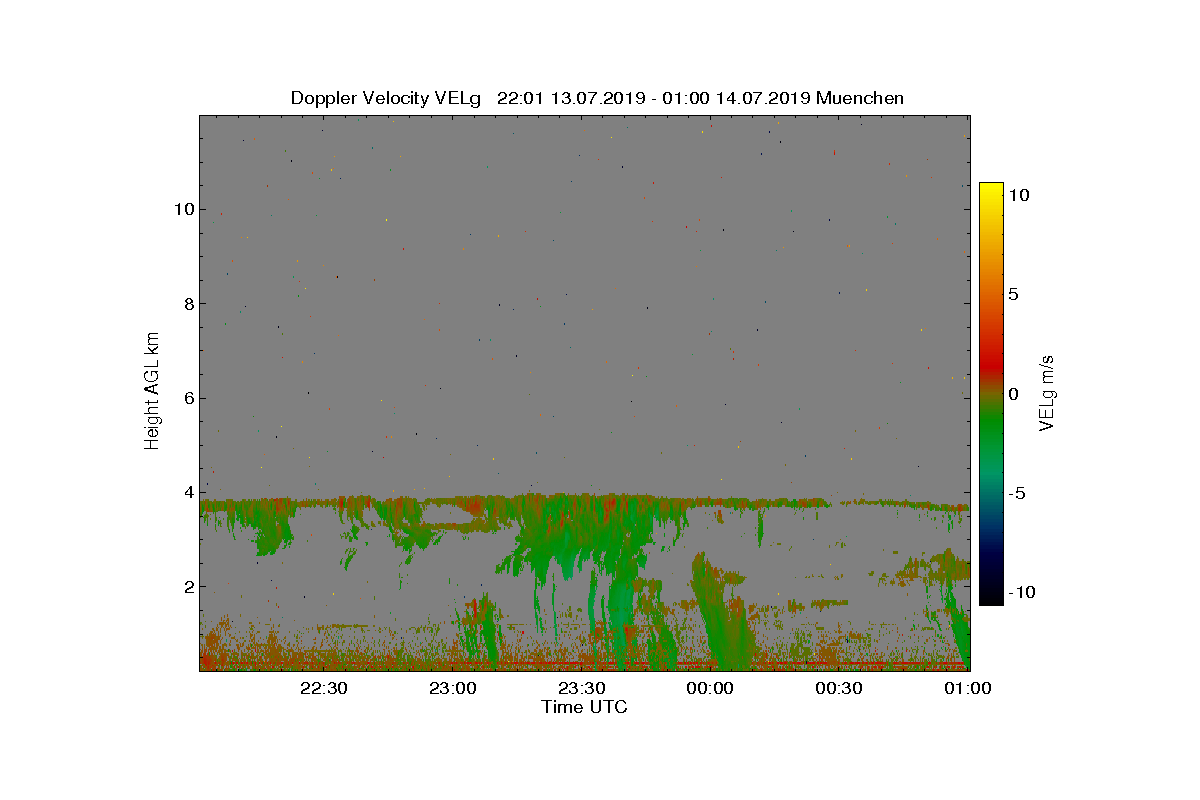
Task: Click the height tick label 8
Action: 187,304
